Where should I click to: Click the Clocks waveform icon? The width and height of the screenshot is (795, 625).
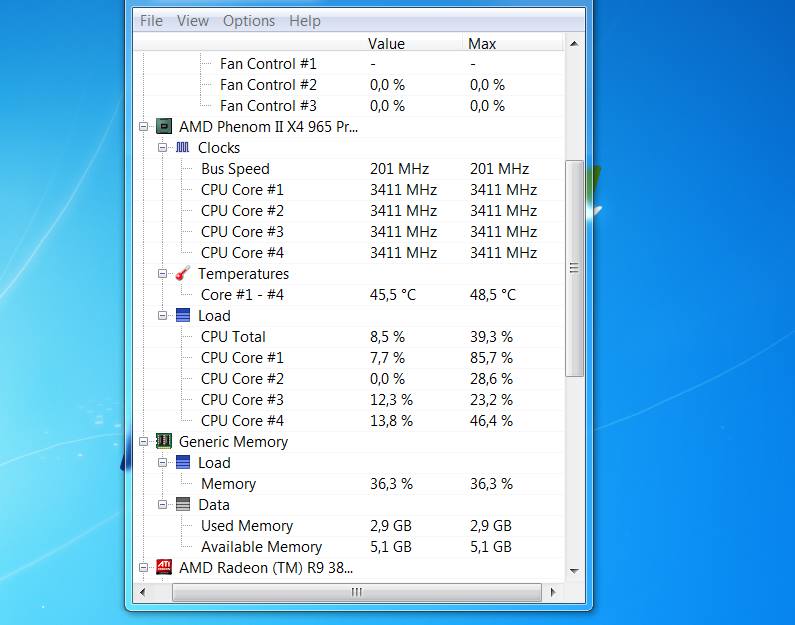pos(183,148)
